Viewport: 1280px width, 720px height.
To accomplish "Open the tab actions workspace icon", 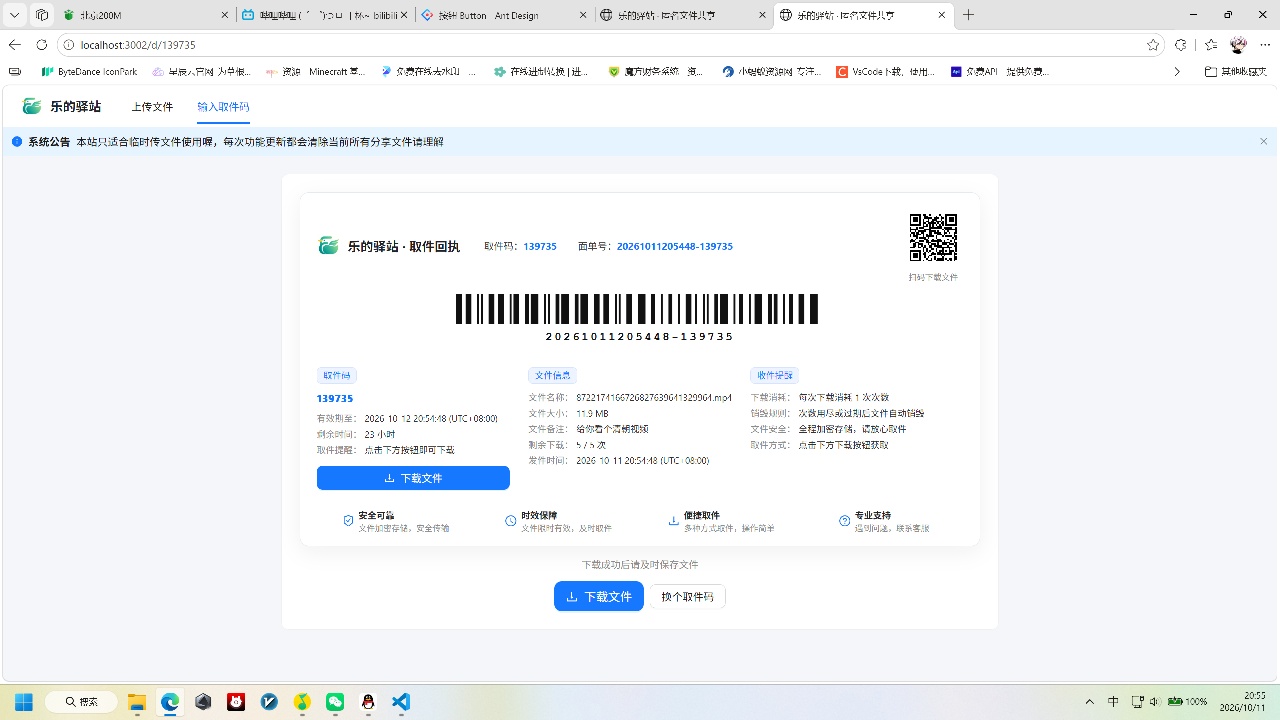I will [x=41, y=15].
